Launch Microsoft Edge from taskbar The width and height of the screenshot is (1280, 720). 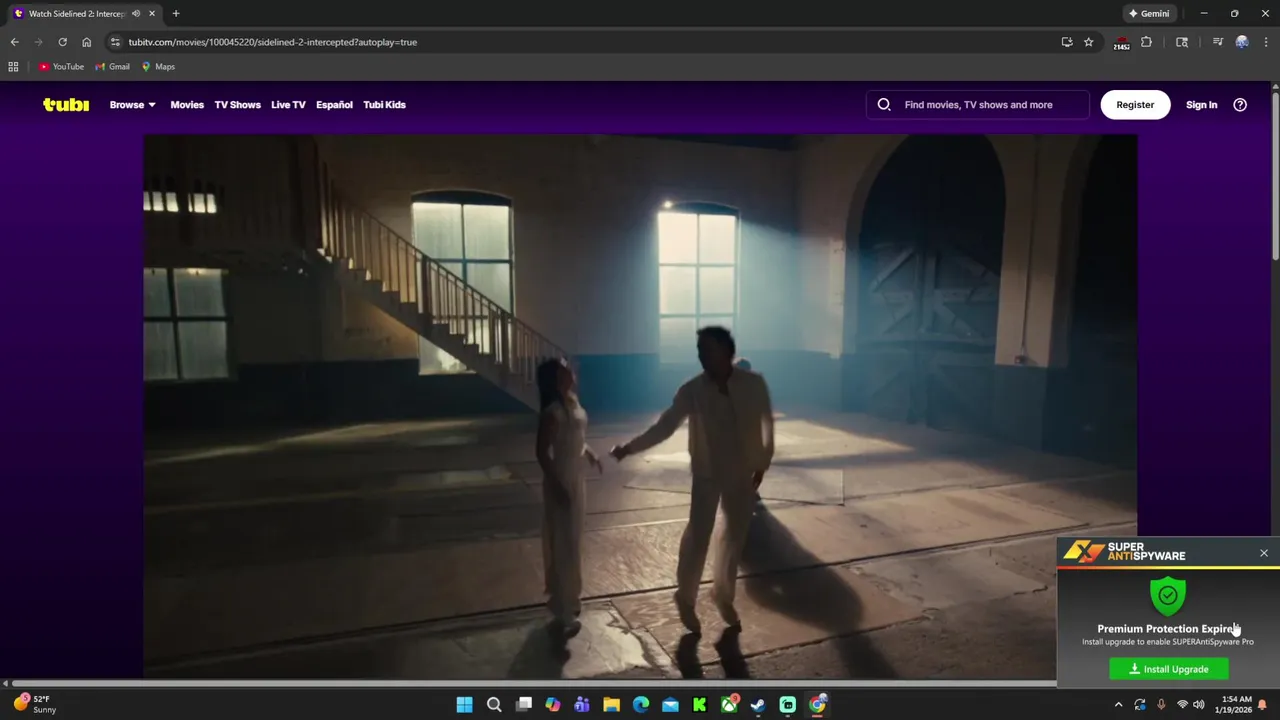click(x=641, y=705)
